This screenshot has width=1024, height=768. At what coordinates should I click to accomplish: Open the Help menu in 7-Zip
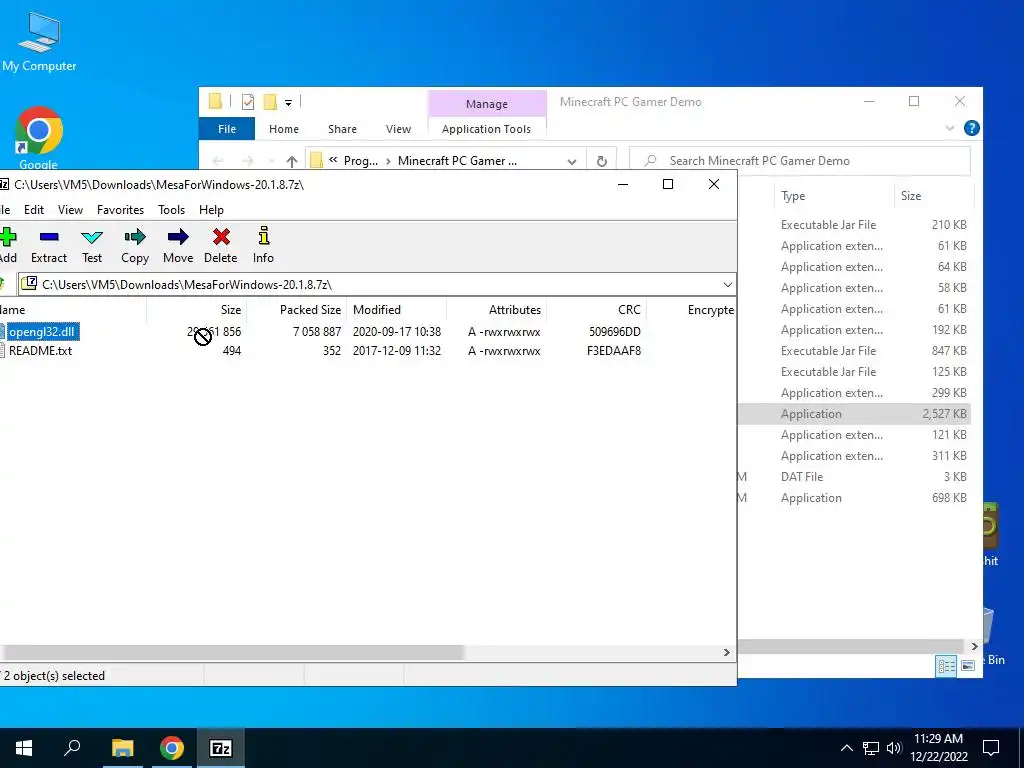[211, 210]
